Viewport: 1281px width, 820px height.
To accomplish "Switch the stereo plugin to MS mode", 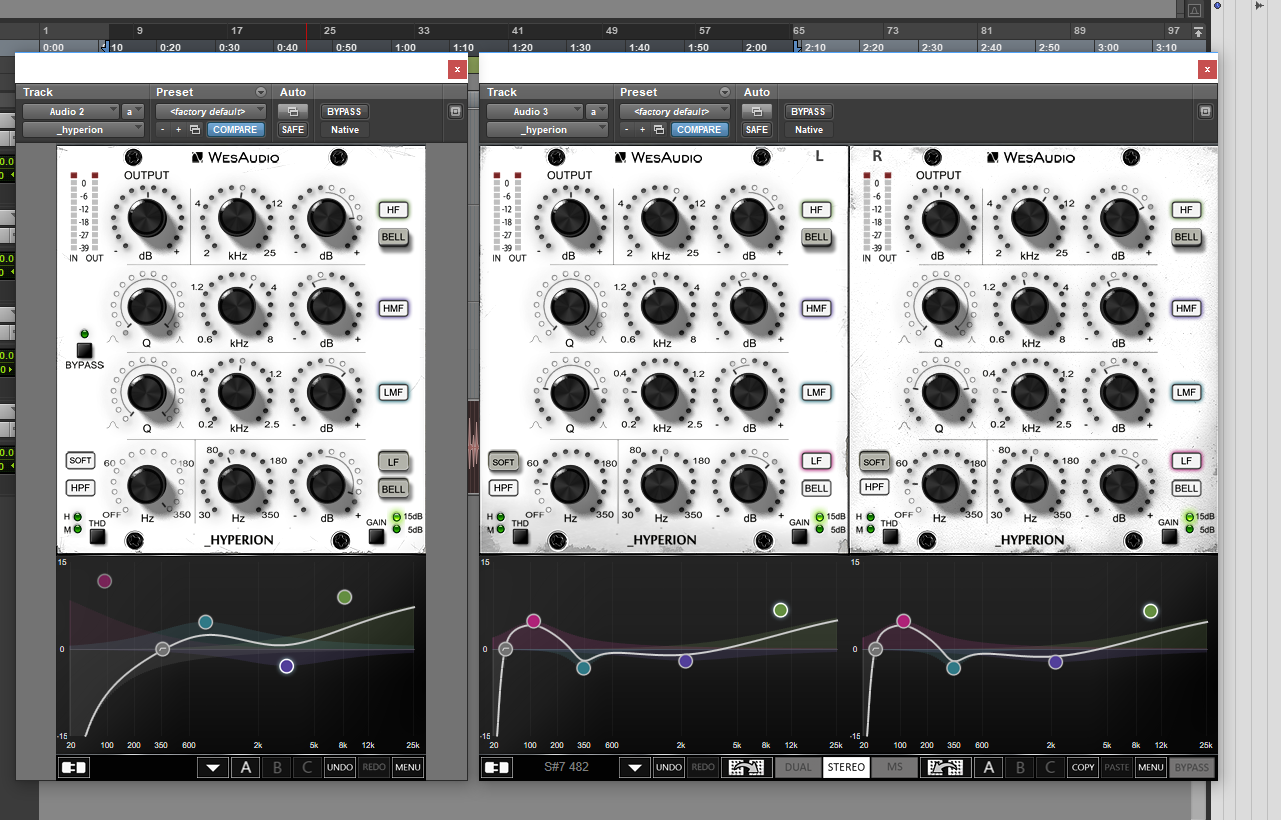I will [x=894, y=767].
